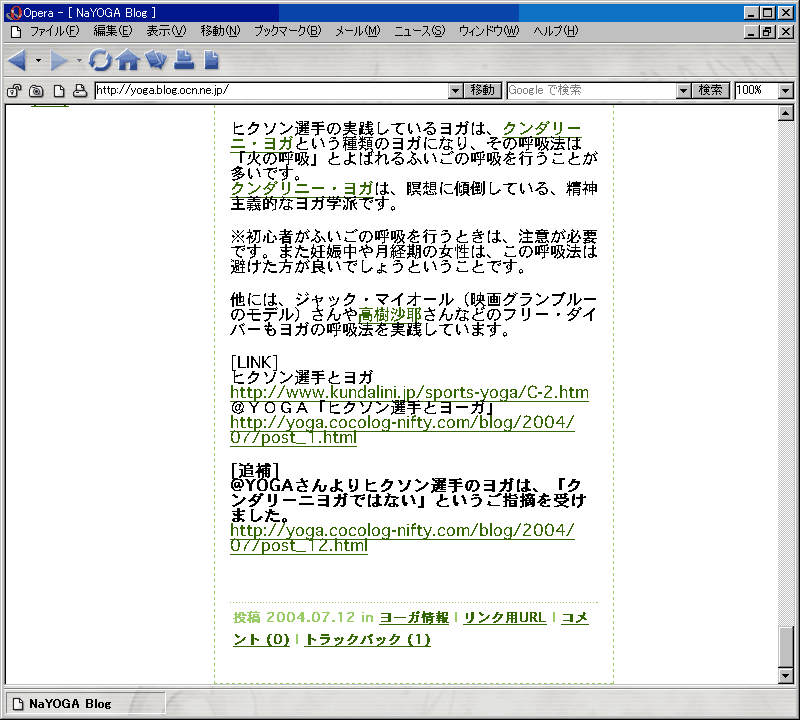Open the ウィンドウ(W) menu

(x=489, y=31)
